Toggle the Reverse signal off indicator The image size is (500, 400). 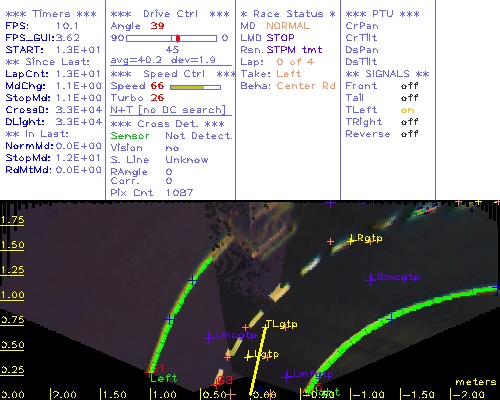[409, 134]
